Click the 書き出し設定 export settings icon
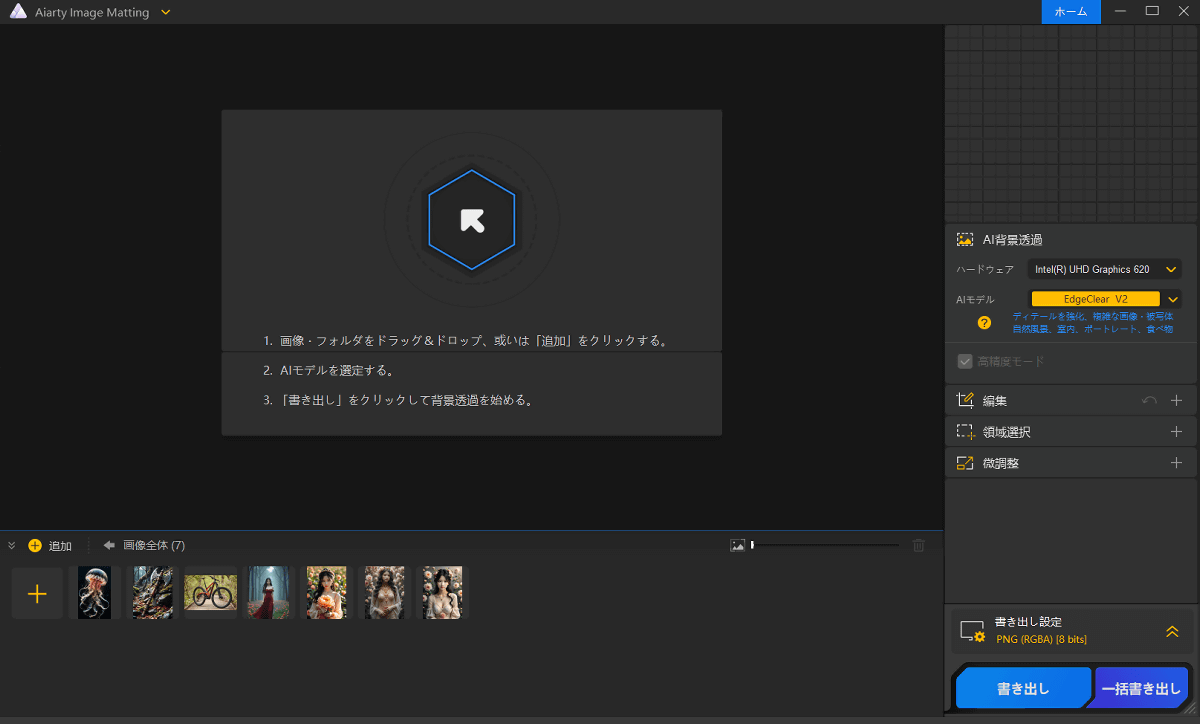 (x=972, y=631)
